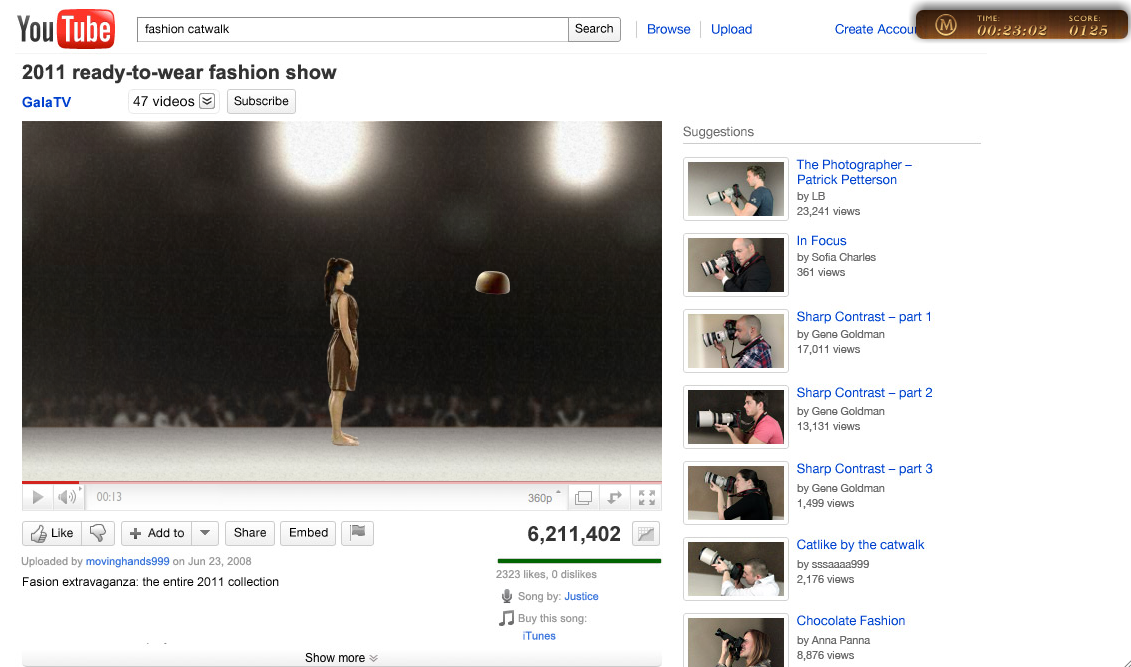1131x667 pixels.
Task: Toggle the pop-out player size icon
Action: coord(583,497)
